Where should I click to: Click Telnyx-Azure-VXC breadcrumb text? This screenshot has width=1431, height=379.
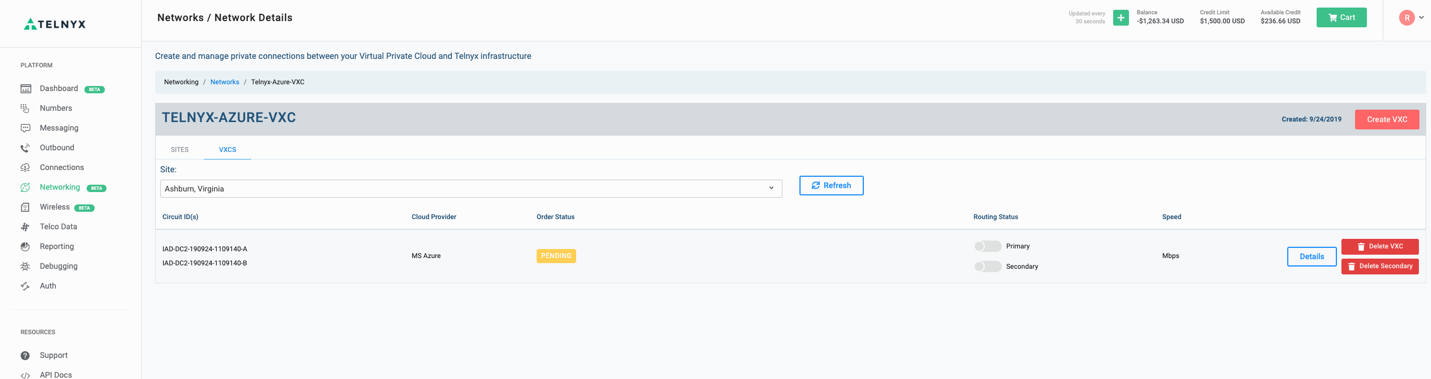[x=278, y=82]
